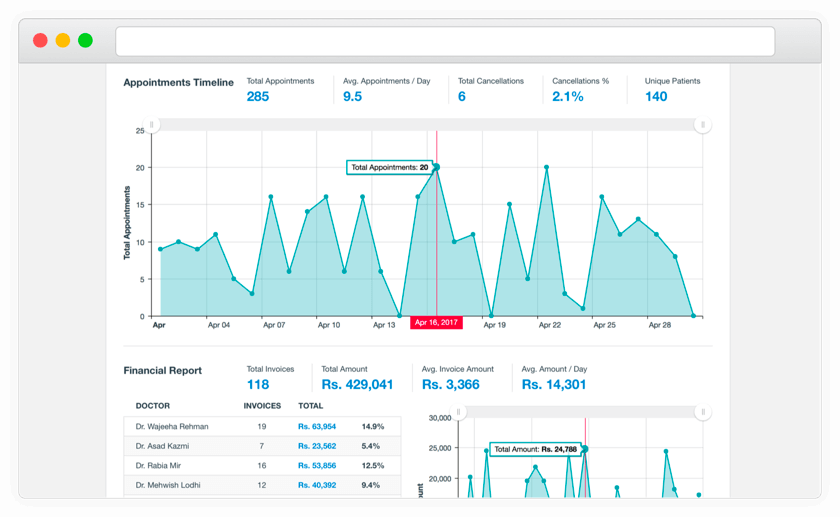Select the Dr. Asad Kazmi row name
The height and width of the screenshot is (517, 840).
pyautogui.click(x=162, y=446)
